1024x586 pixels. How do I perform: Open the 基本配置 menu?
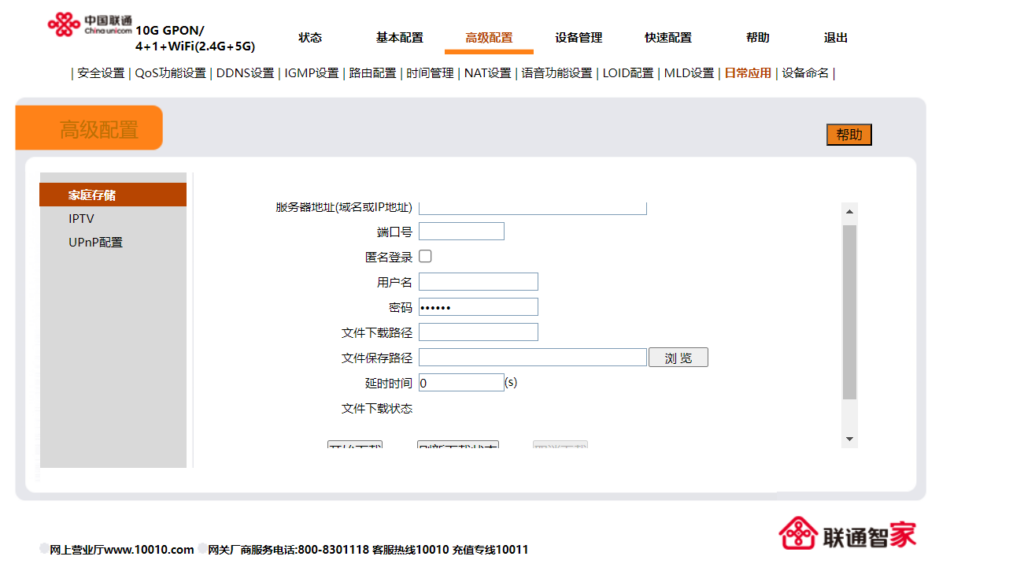click(399, 38)
